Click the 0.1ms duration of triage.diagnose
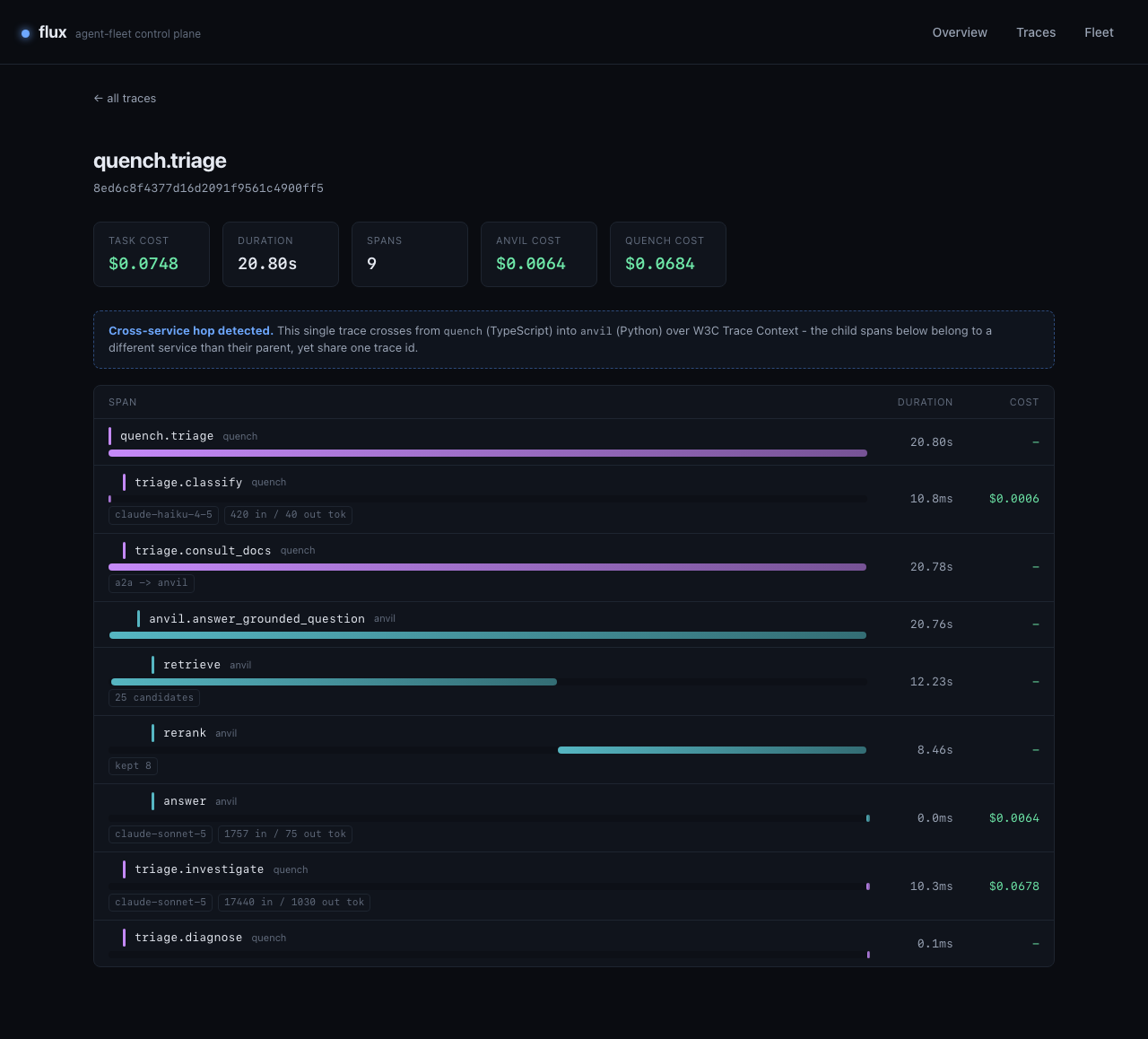 click(x=935, y=944)
